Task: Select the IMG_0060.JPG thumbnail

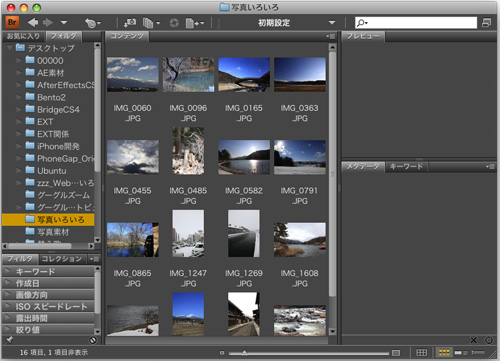Action: 133,75
